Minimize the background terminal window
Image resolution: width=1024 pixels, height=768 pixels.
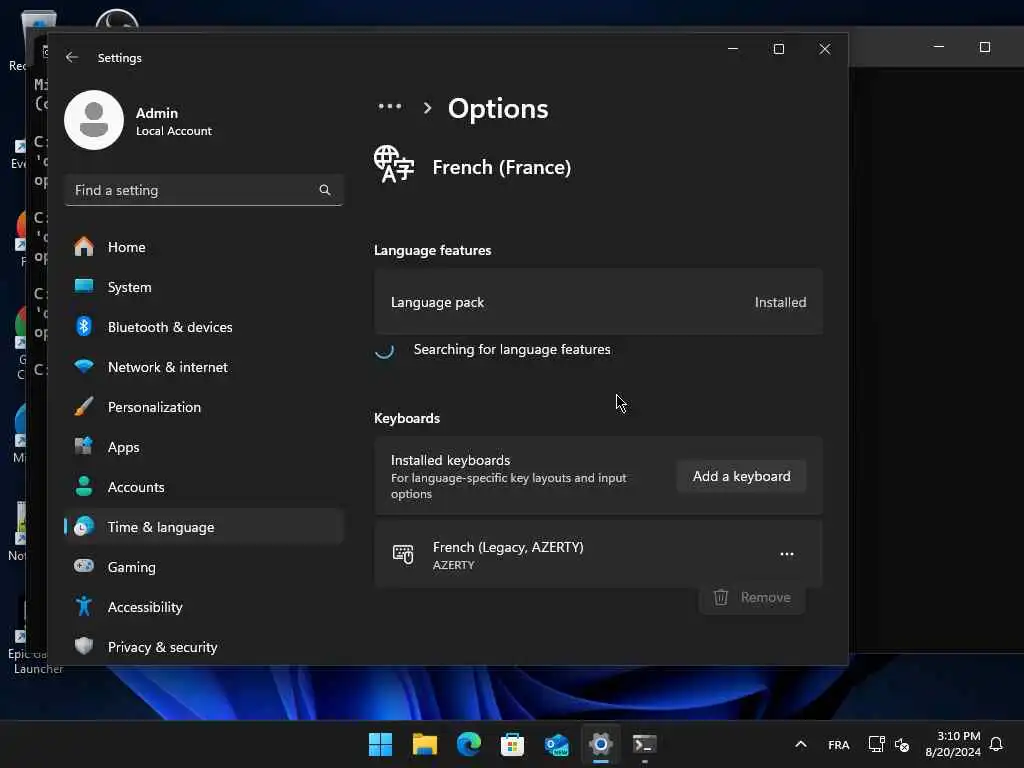pyautogui.click(x=938, y=47)
